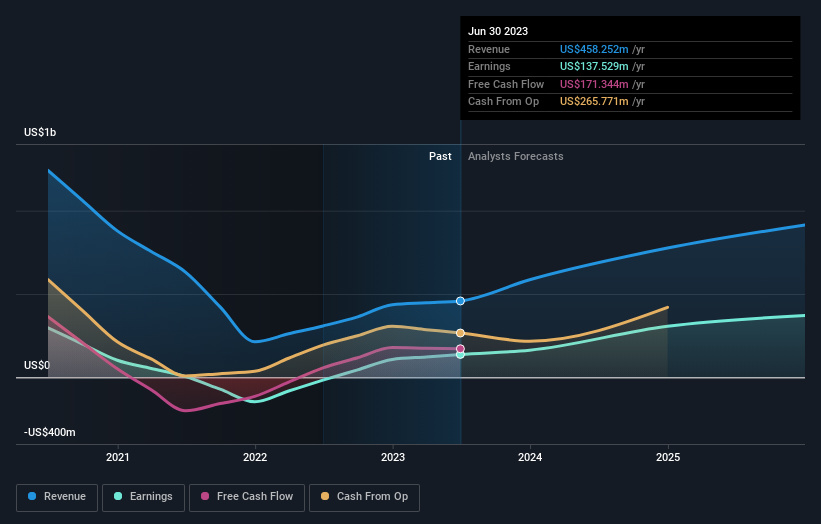Click the US$458.252m revenue value
The width and height of the screenshot is (821, 524).
pos(594,49)
